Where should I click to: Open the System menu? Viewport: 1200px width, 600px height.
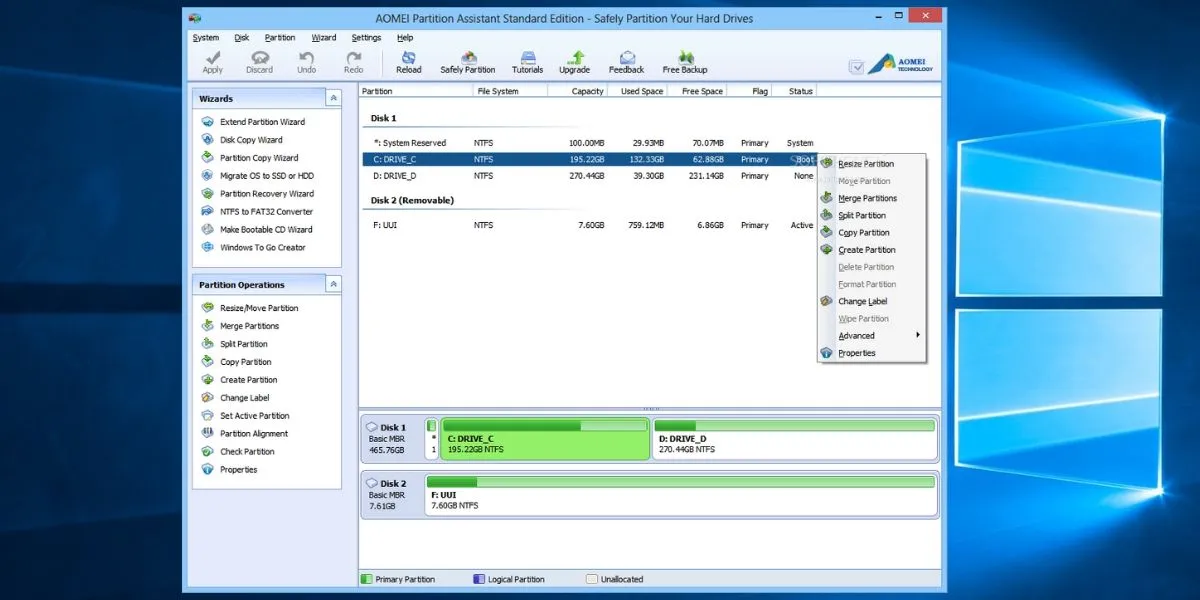206,38
